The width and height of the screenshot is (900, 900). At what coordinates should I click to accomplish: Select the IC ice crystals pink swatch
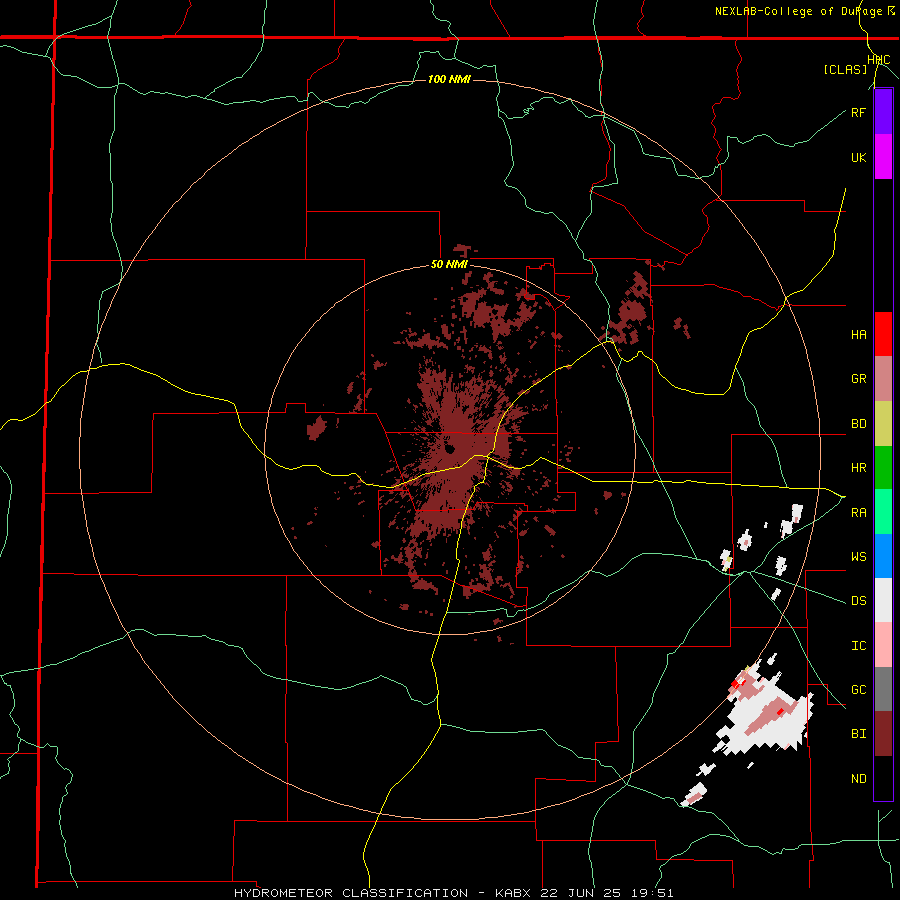click(x=883, y=645)
